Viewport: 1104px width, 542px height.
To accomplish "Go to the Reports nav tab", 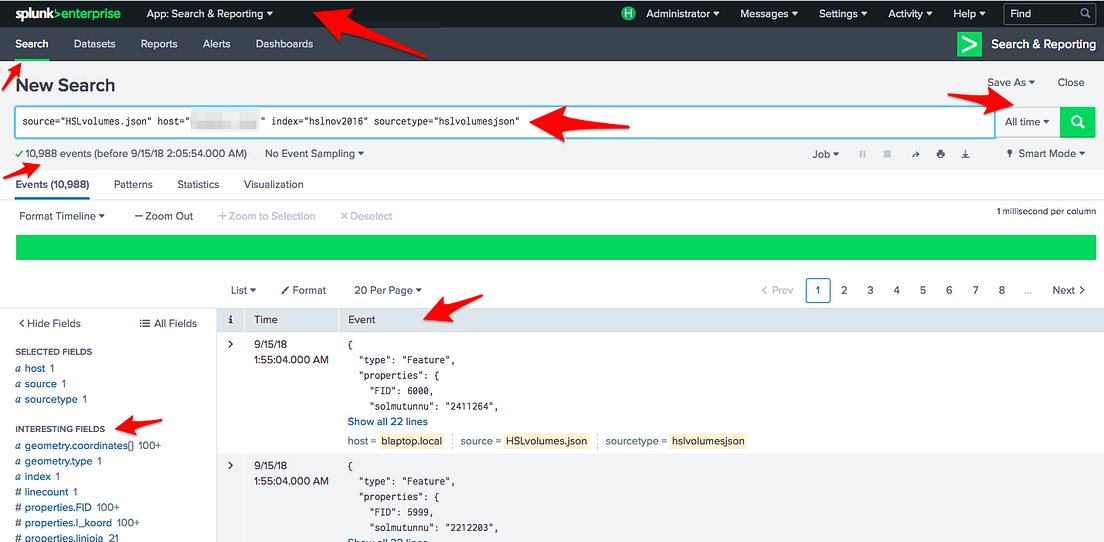I will pyautogui.click(x=159, y=44).
